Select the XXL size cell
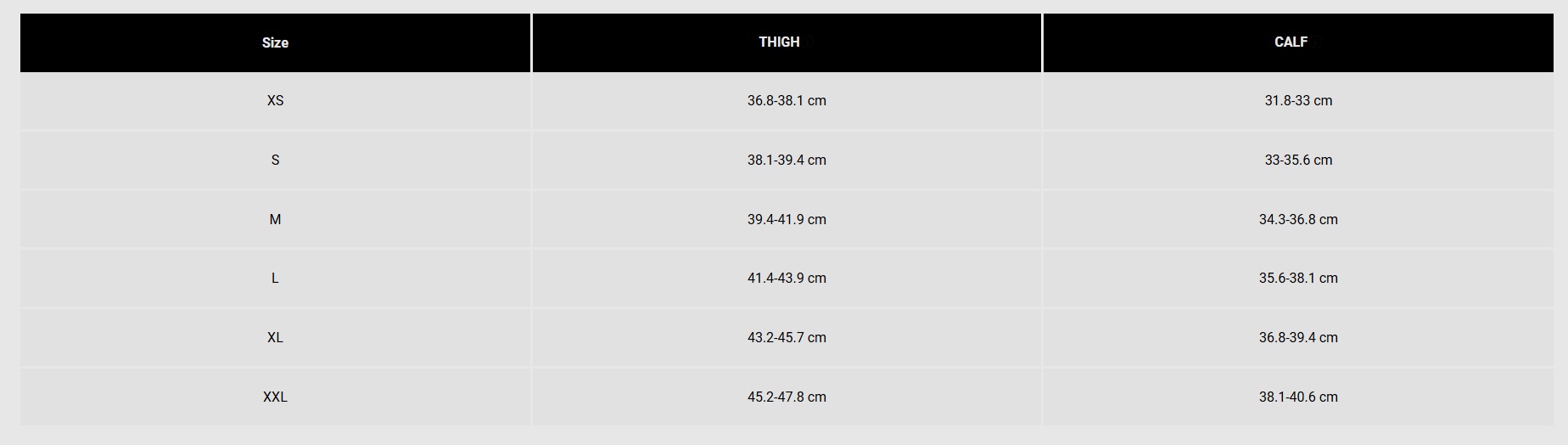This screenshot has height=445, width=1568. point(275,397)
